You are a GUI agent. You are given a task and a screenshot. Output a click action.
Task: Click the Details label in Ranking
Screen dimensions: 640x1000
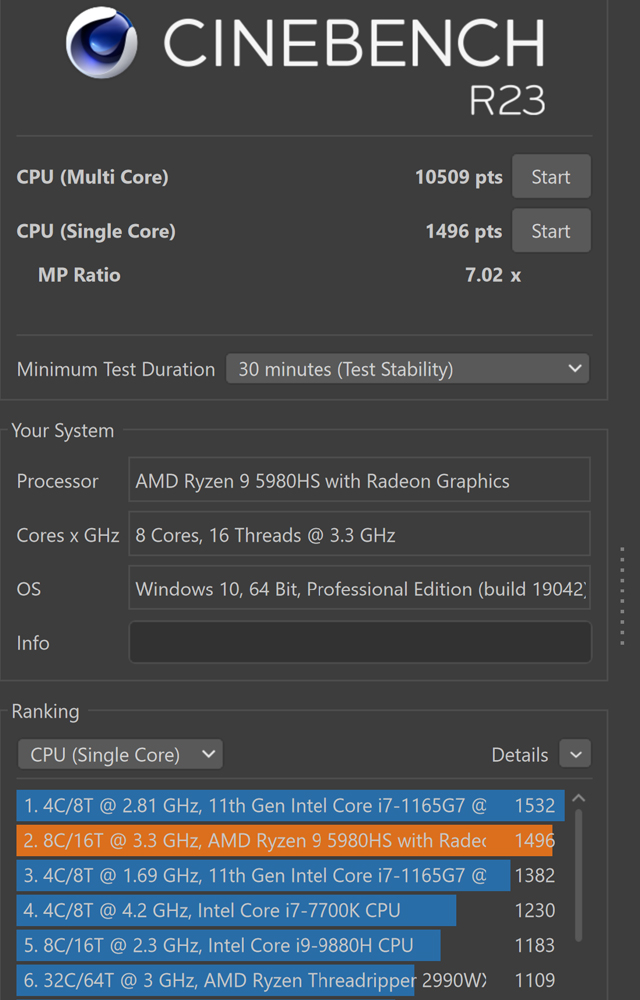519,755
